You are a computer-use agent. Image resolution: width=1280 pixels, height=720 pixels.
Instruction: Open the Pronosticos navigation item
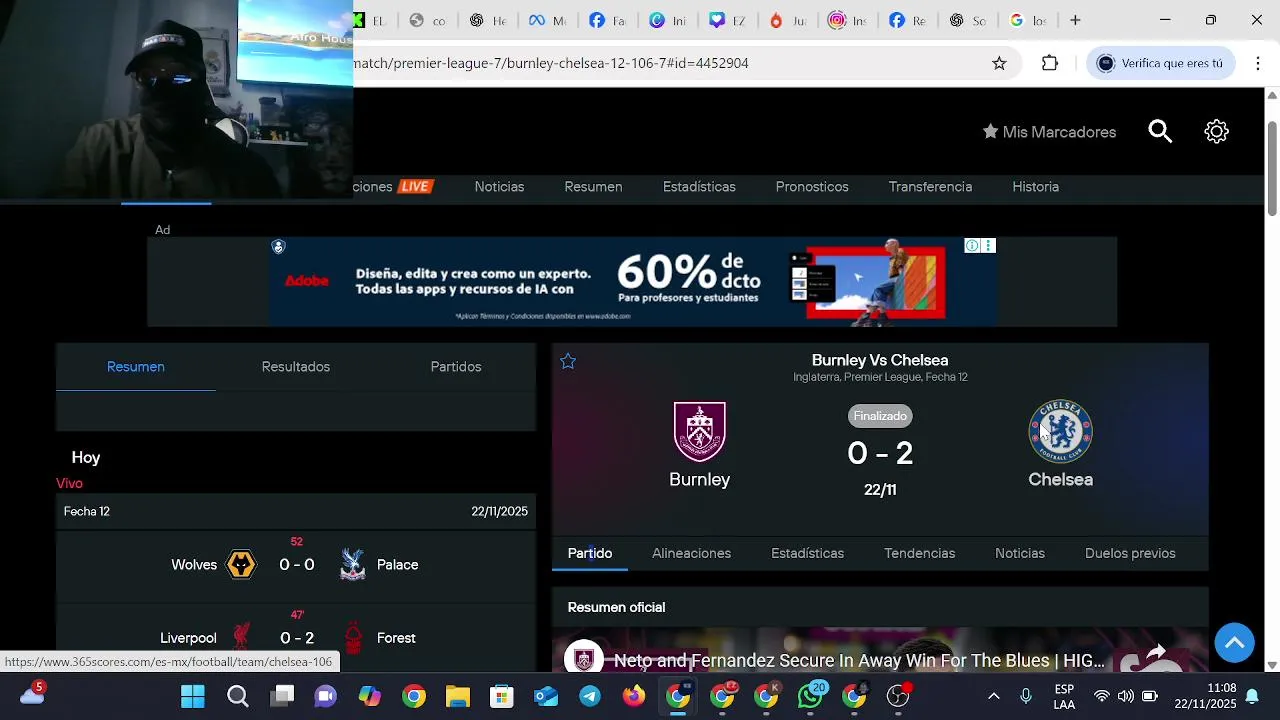812,187
